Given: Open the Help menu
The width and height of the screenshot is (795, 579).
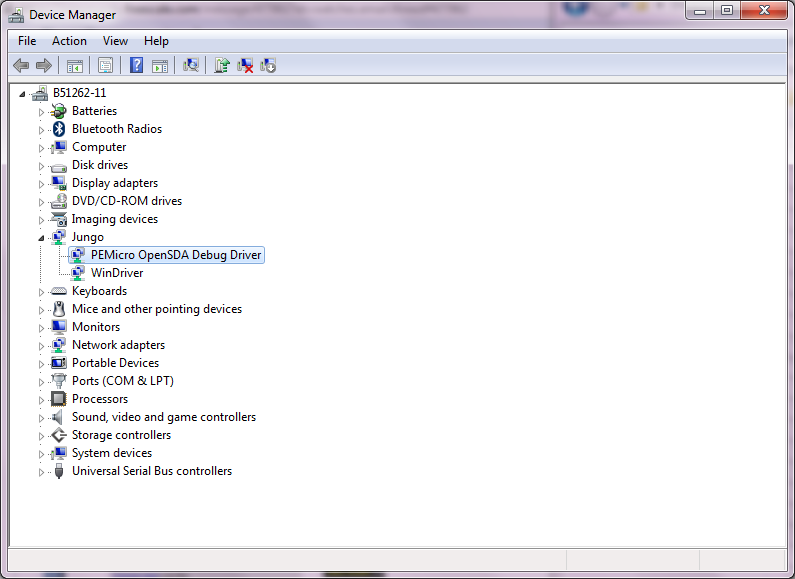Looking at the screenshot, I should 156,41.
